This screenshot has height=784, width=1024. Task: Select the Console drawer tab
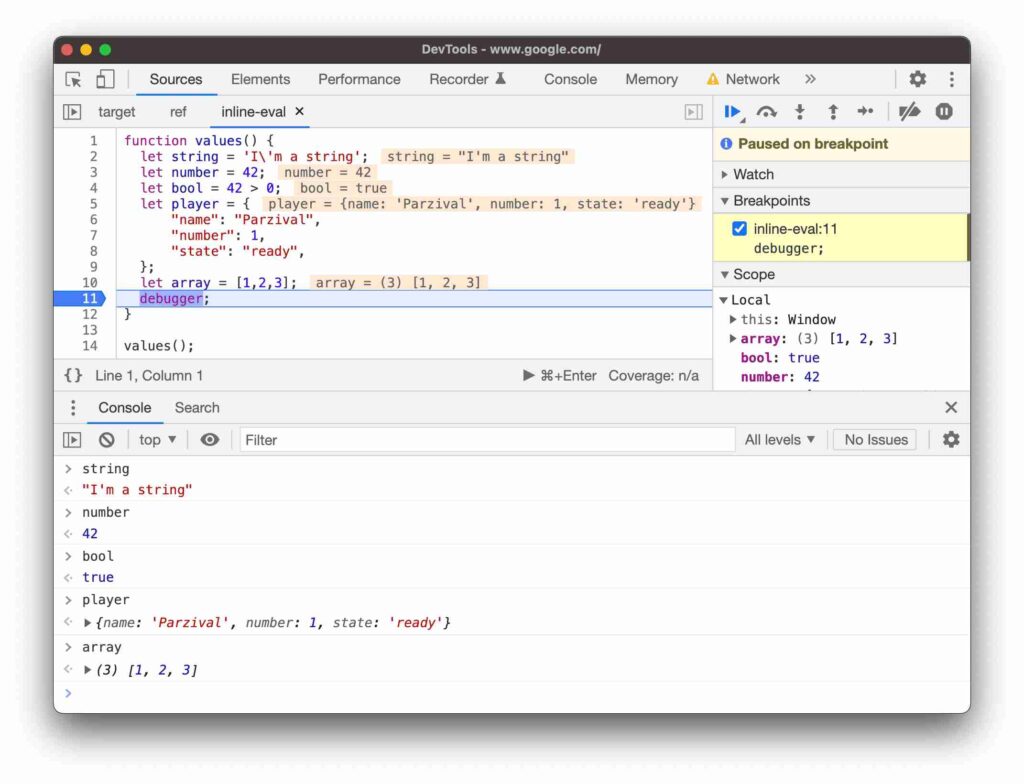124,408
